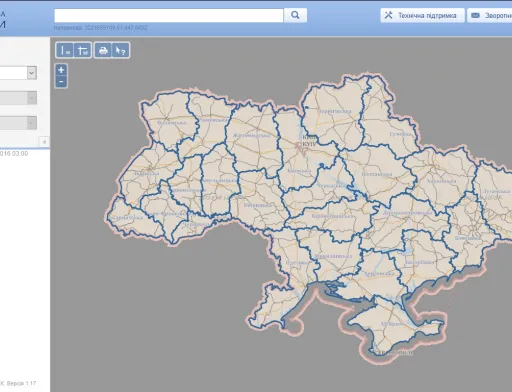This screenshot has height=392, width=512.
Task: Click the print map icon
Action: (103, 51)
